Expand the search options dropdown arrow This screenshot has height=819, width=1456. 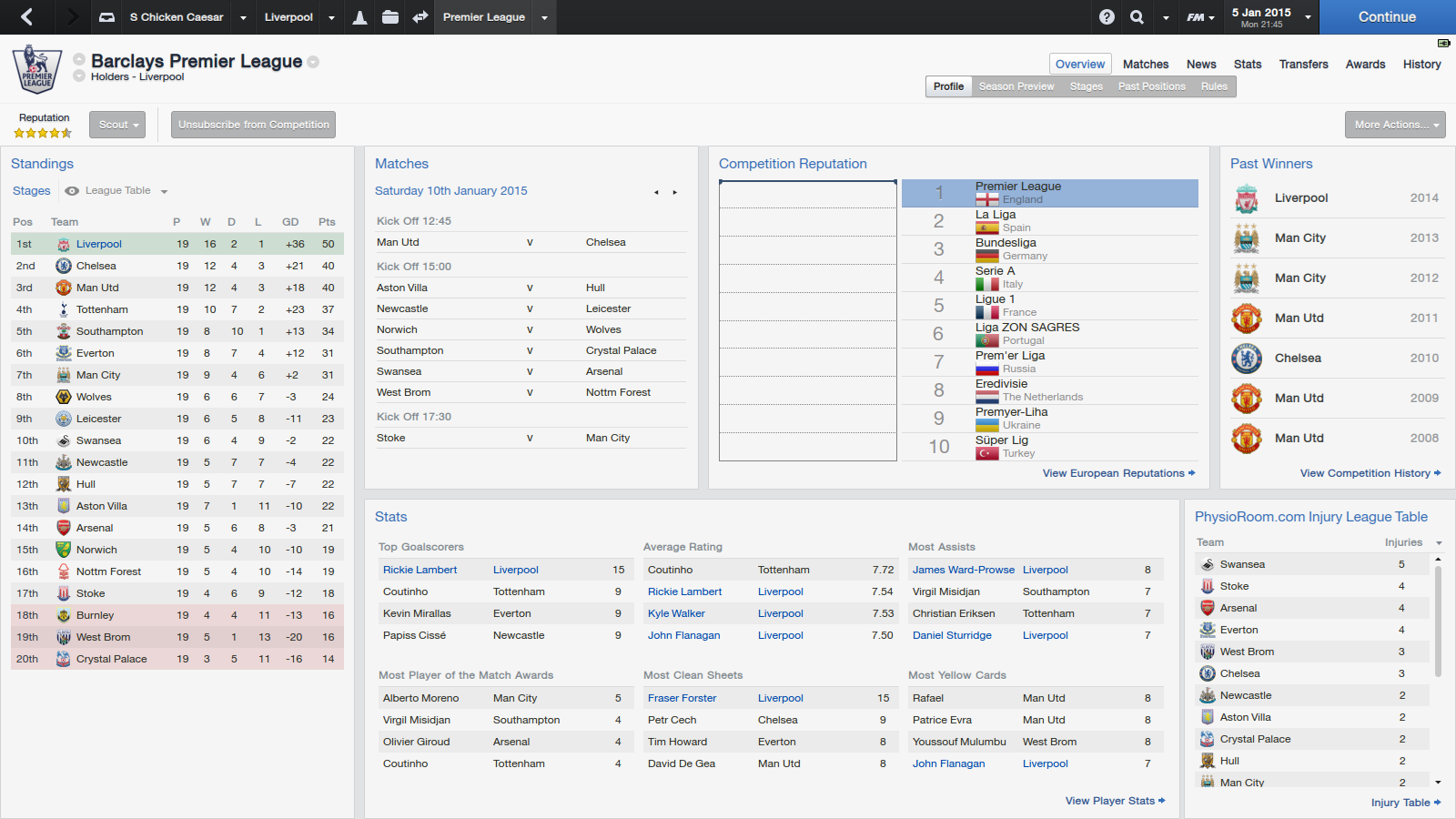pyautogui.click(x=1166, y=17)
